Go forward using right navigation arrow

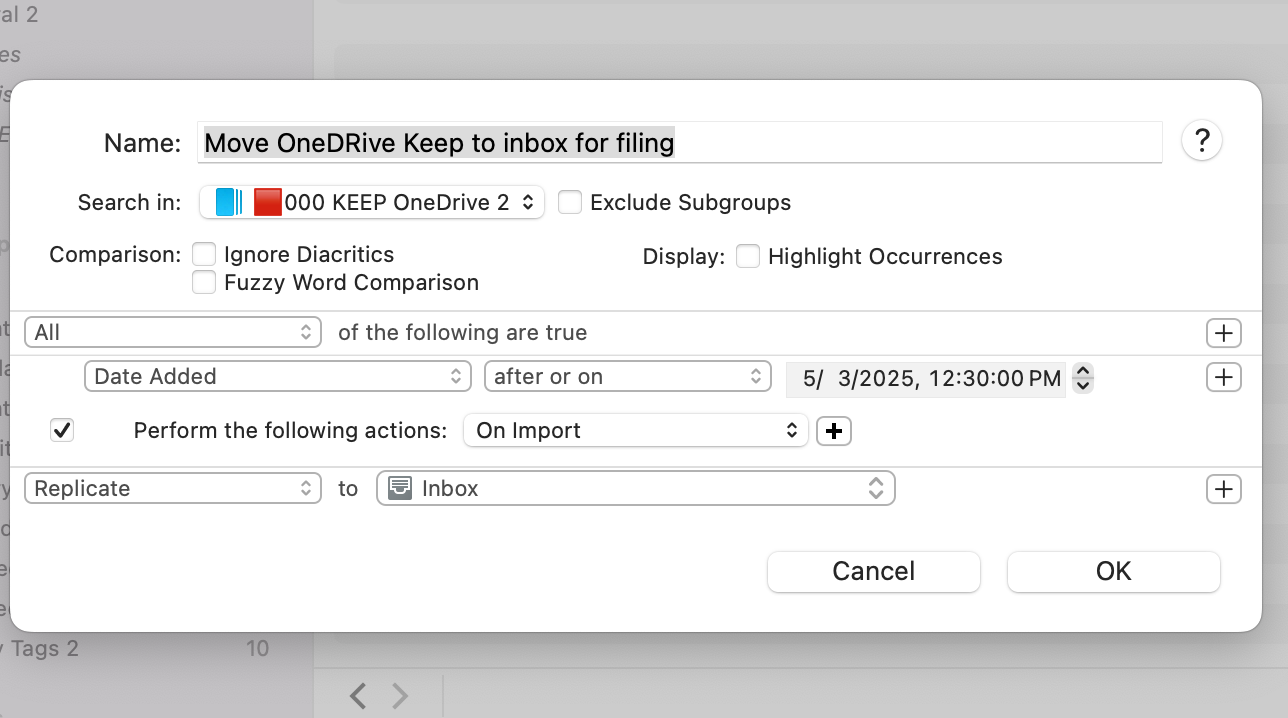(400, 695)
